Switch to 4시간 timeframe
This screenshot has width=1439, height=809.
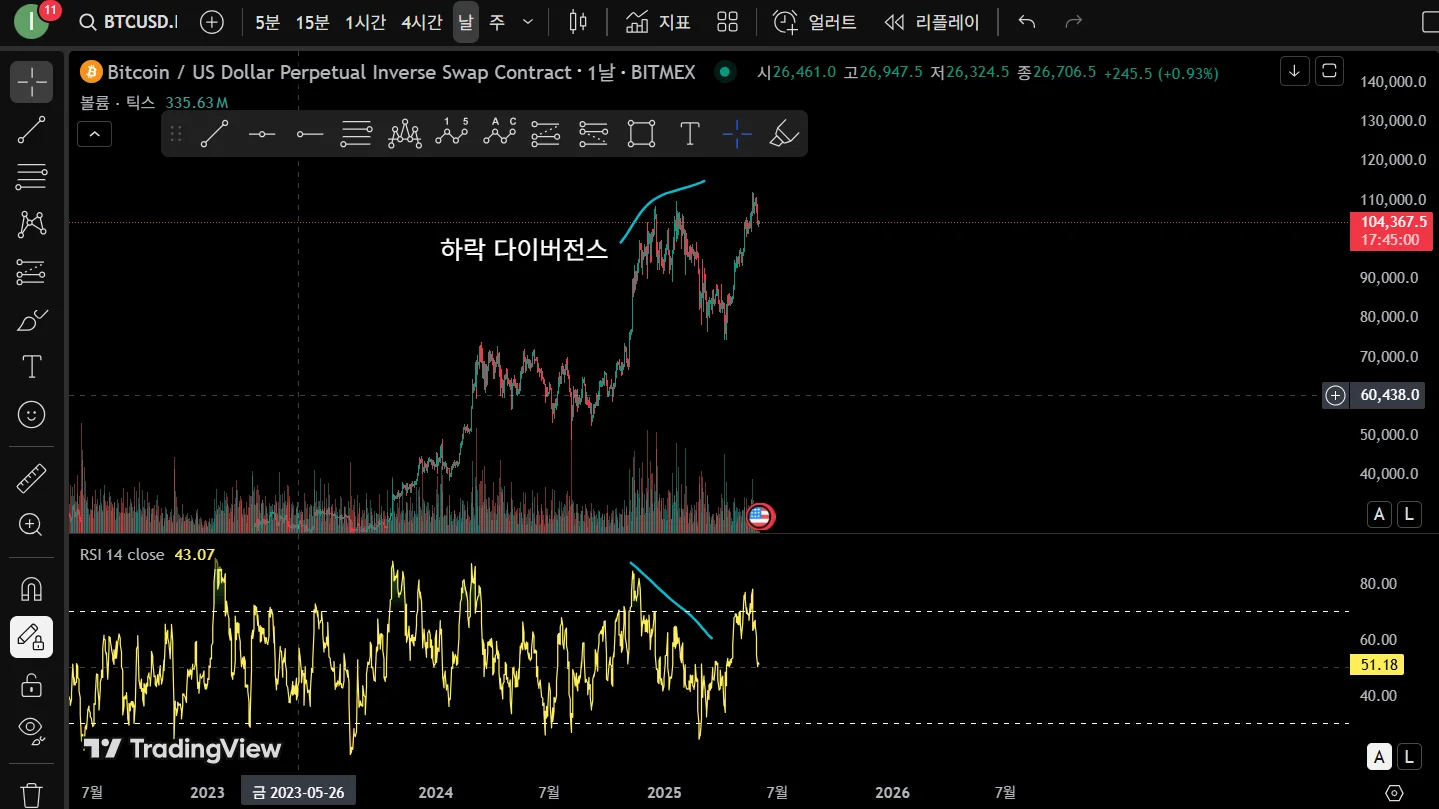point(421,22)
